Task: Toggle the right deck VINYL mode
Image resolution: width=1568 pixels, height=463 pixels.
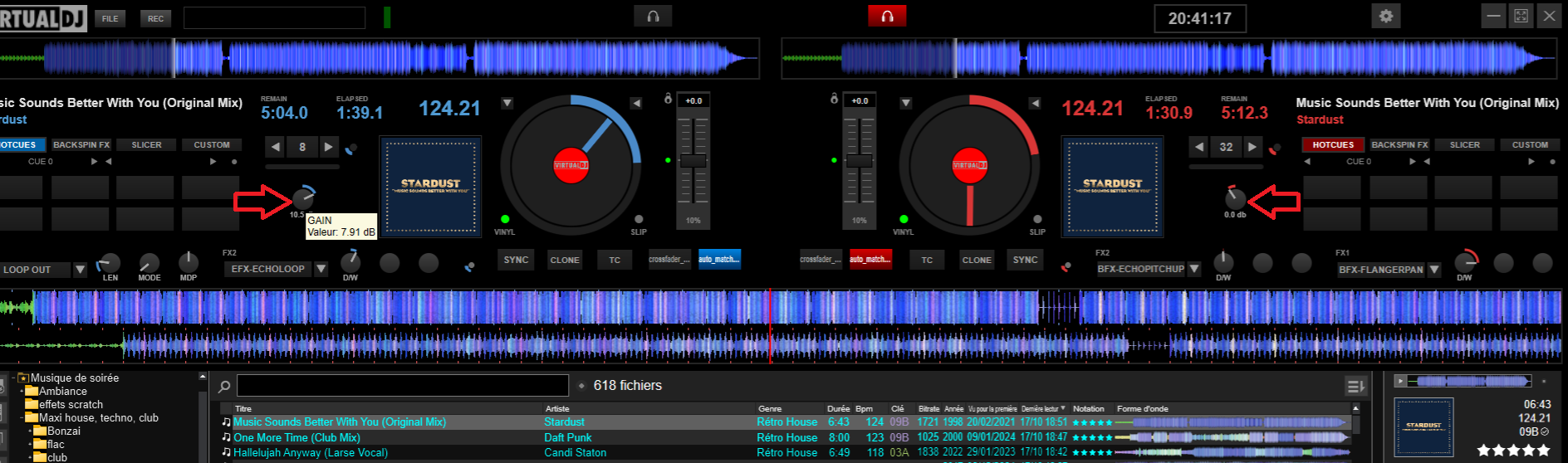Action: 904,220
